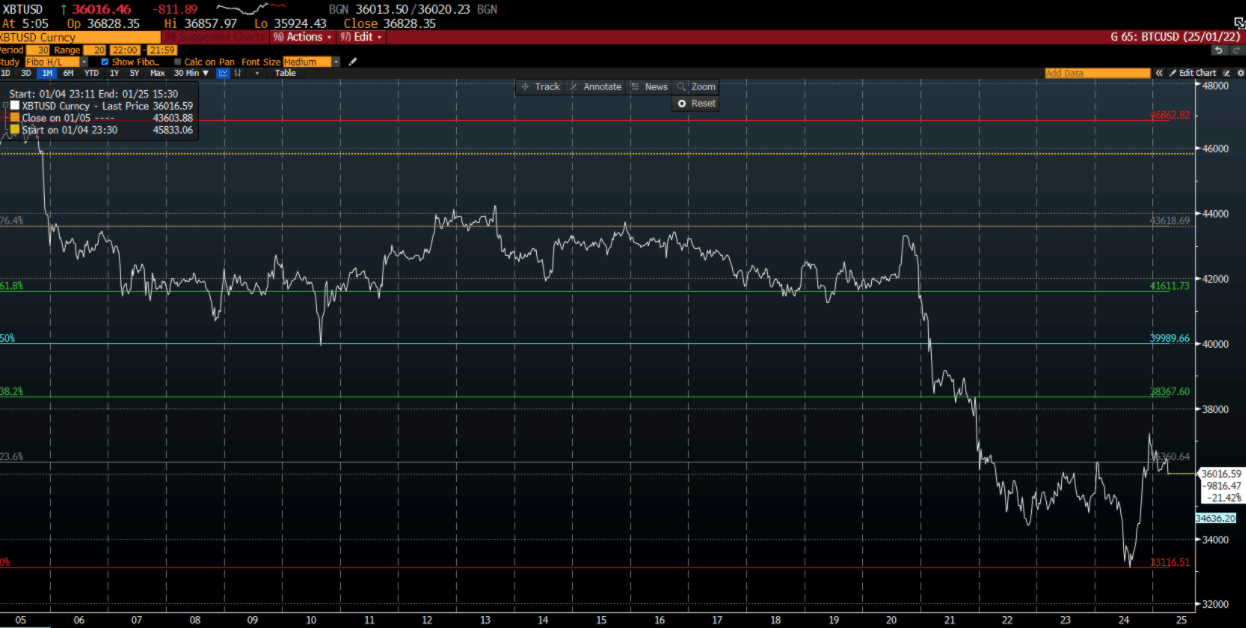Collapse panel with double left chevron

pos(1160,73)
